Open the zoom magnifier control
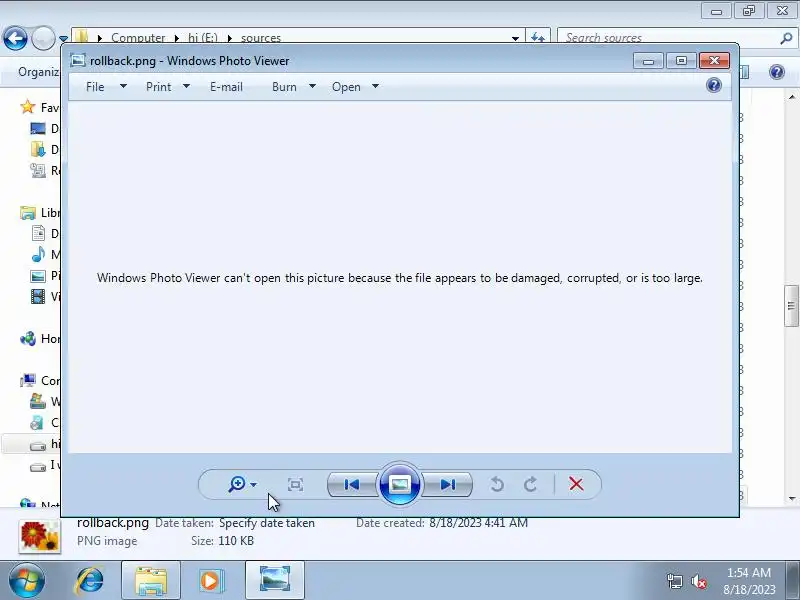The image size is (800, 600). click(x=237, y=484)
